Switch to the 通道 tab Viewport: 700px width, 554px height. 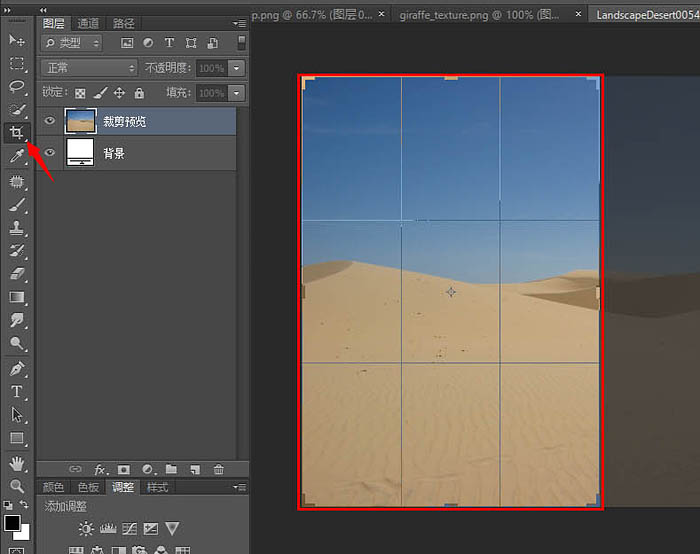(88, 23)
